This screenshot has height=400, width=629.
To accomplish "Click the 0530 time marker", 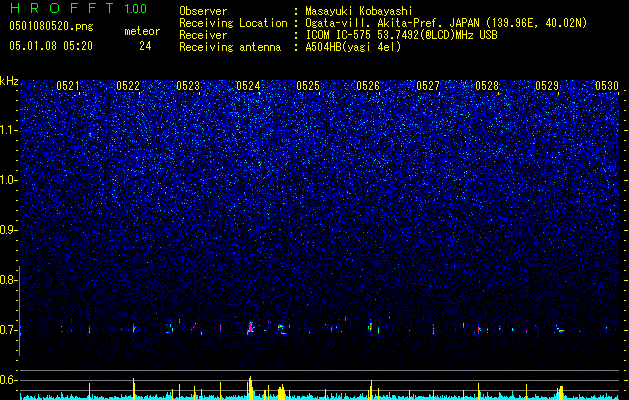I will tap(607, 86).
